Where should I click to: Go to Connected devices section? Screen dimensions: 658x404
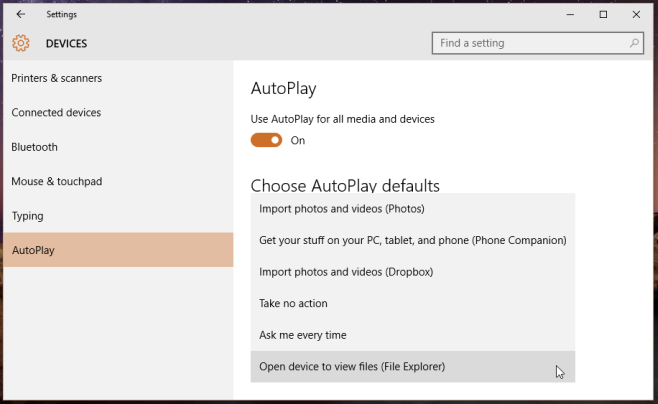pos(56,113)
